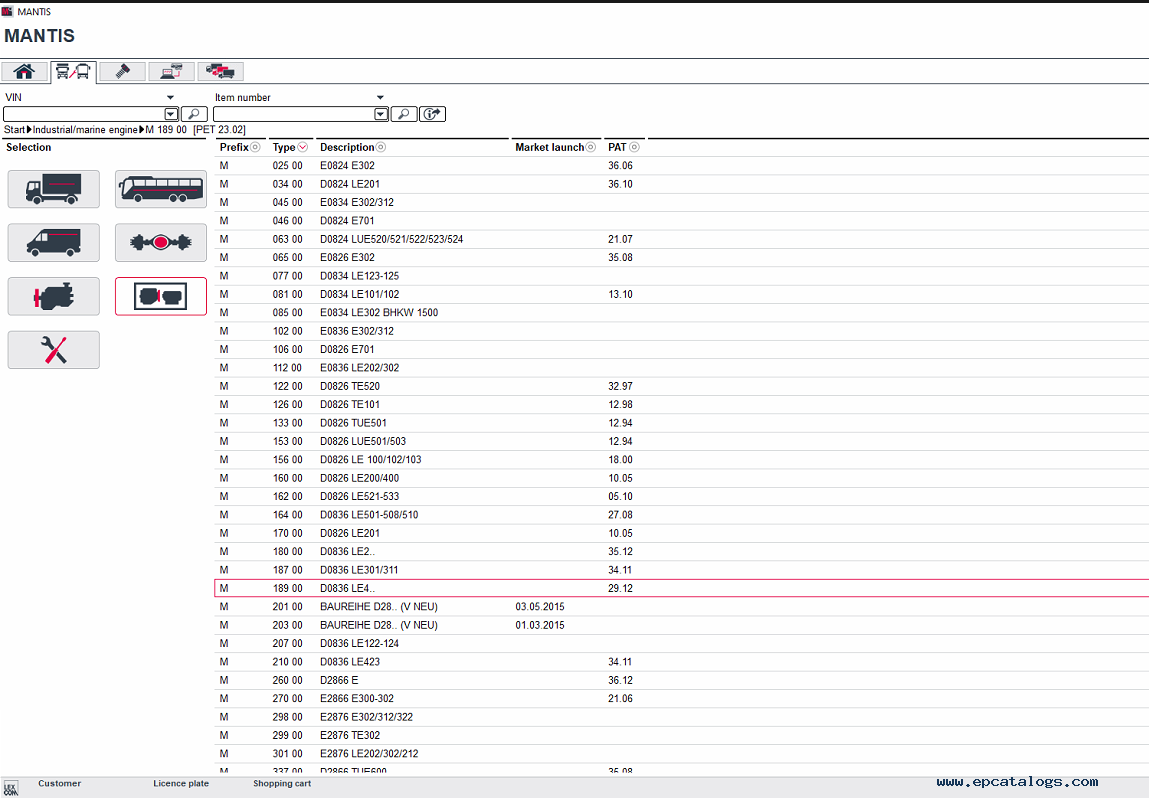Switch to the screw/parts tab
Screen dimensions: 1149x798
tap(123, 71)
